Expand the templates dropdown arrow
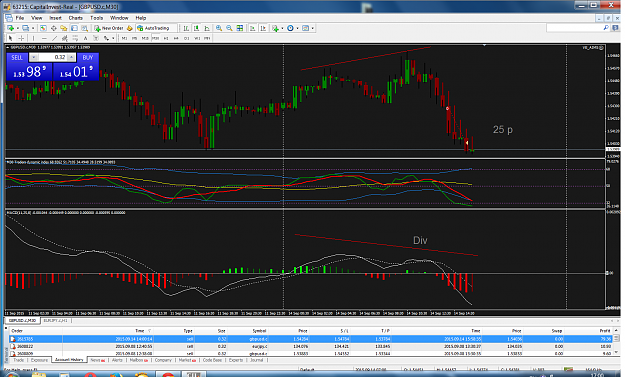This screenshot has width=625, height=377. click(x=312, y=28)
